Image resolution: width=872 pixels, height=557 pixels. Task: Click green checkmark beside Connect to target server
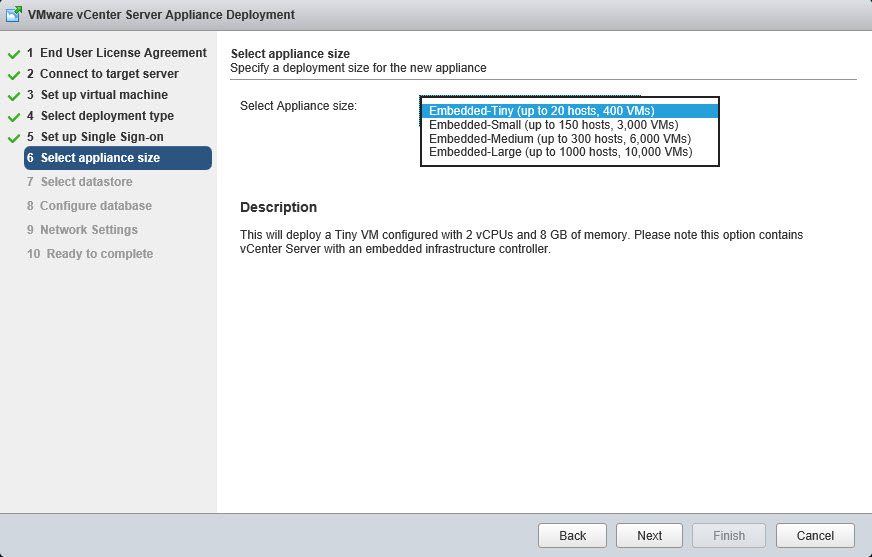click(x=14, y=75)
